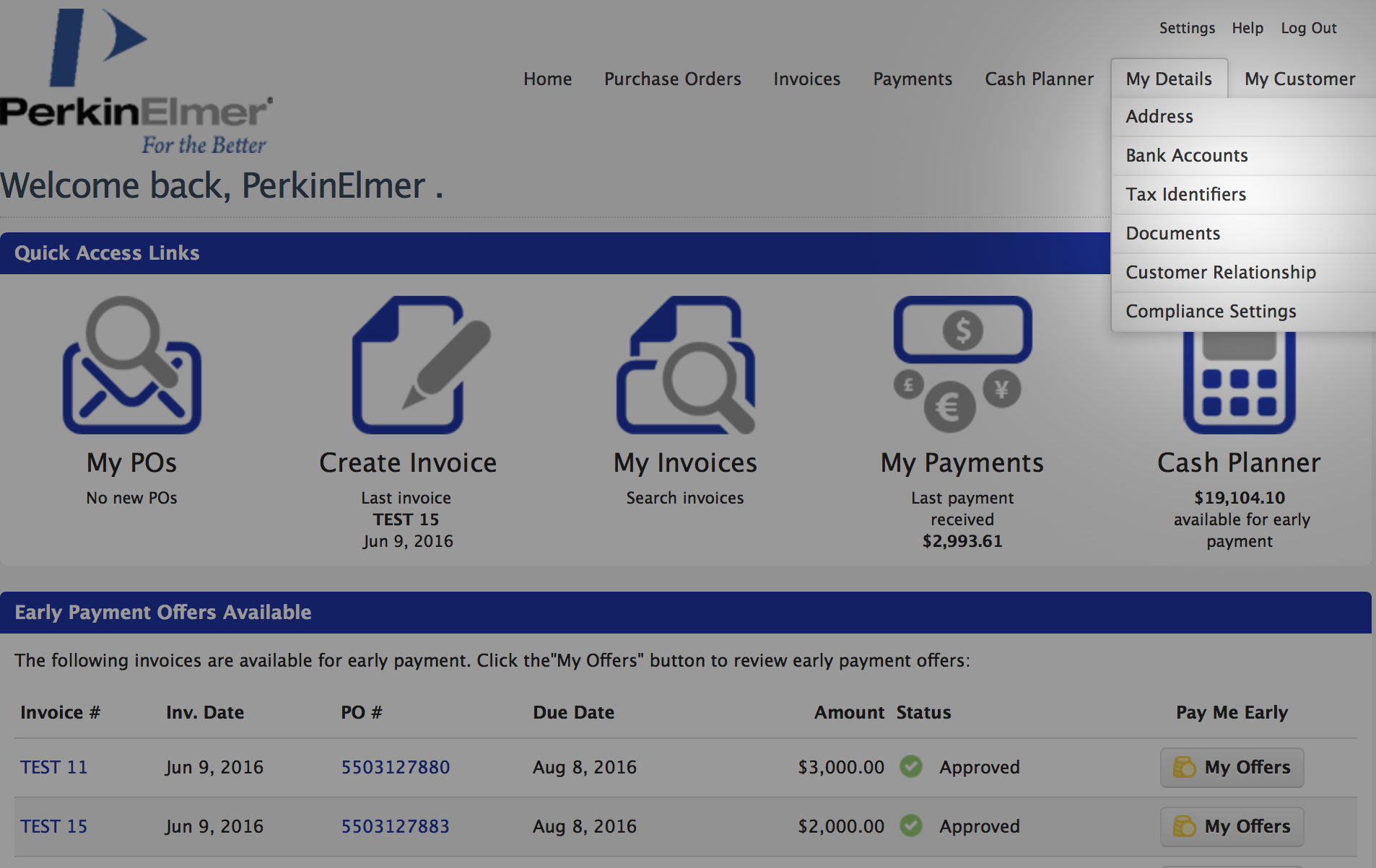Click the Quick Access Links header bar
Screen dimensions: 1376x868
coord(555,253)
